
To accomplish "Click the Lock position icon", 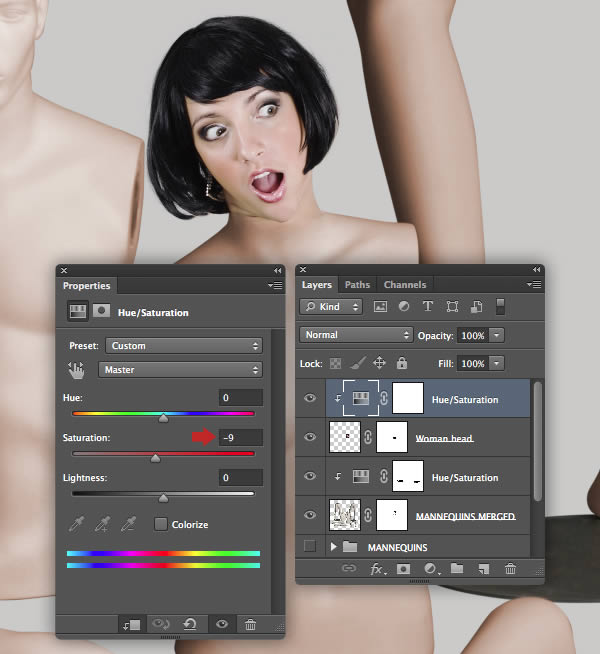I will 379,364.
